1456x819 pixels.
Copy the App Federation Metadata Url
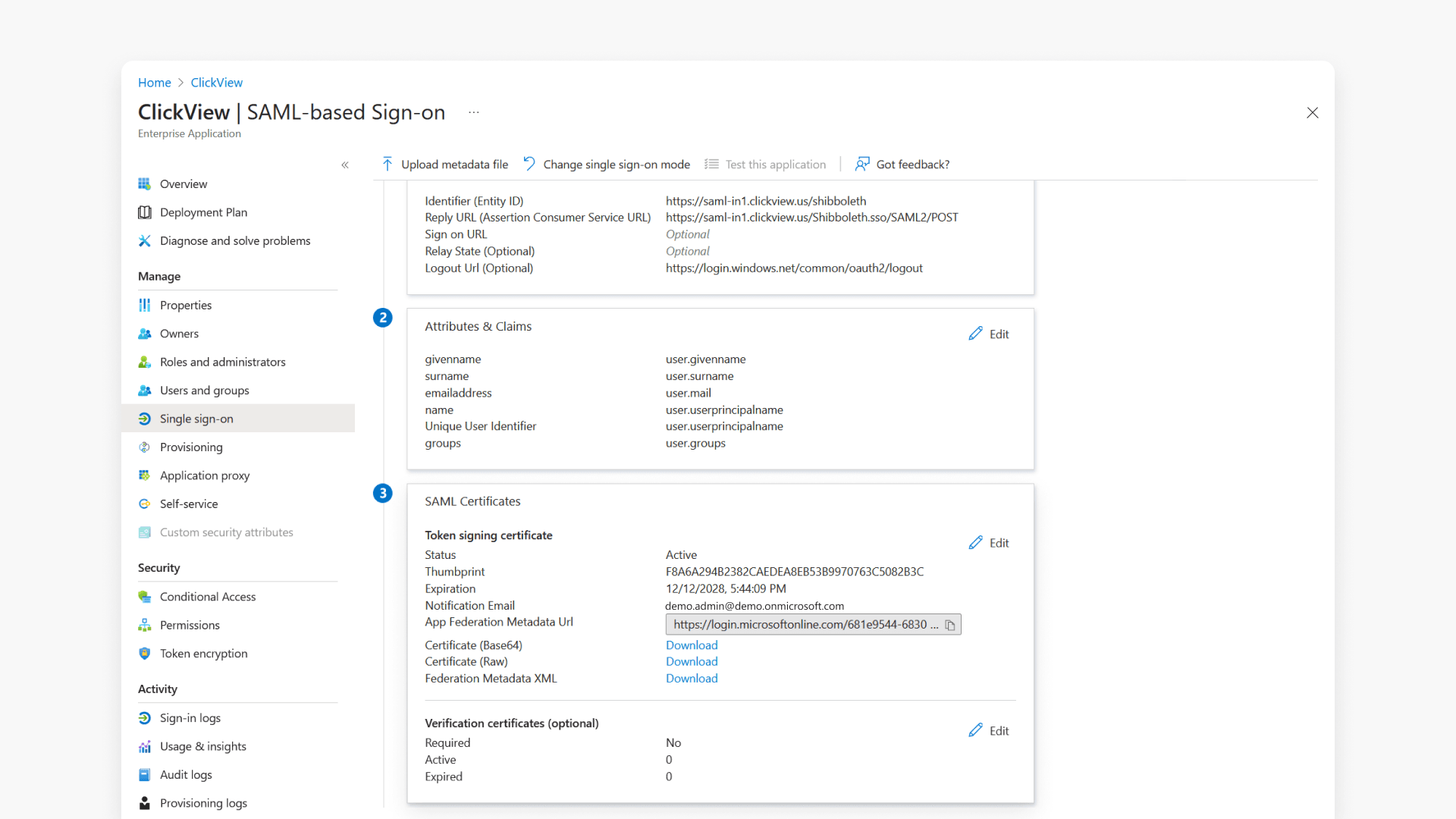(x=950, y=625)
